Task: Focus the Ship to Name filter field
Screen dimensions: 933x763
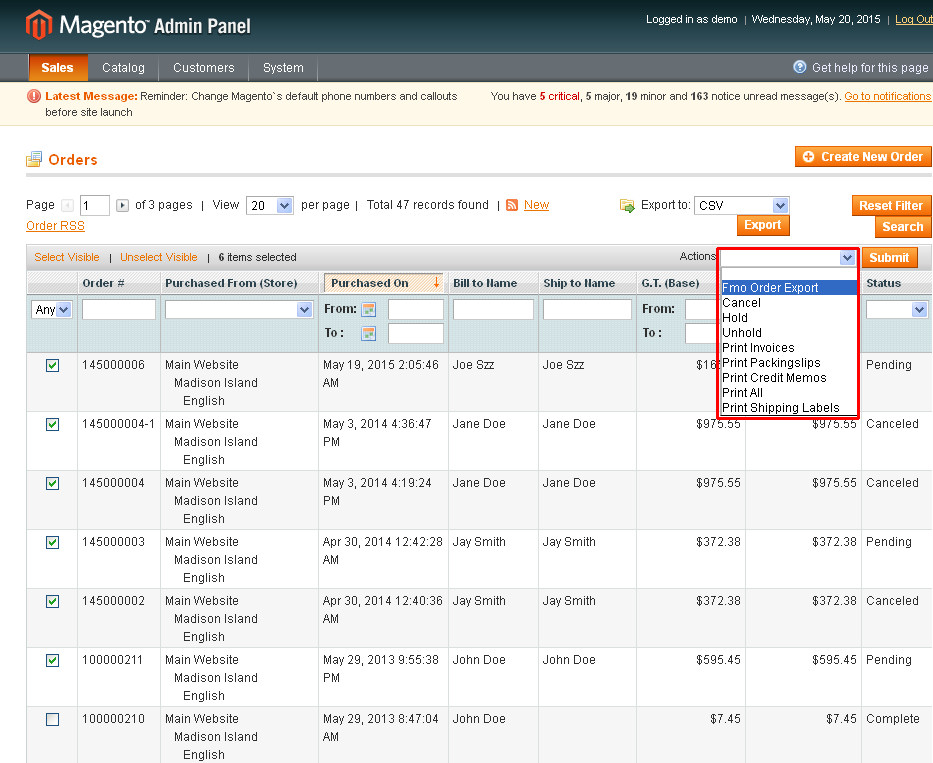Action: coord(587,309)
